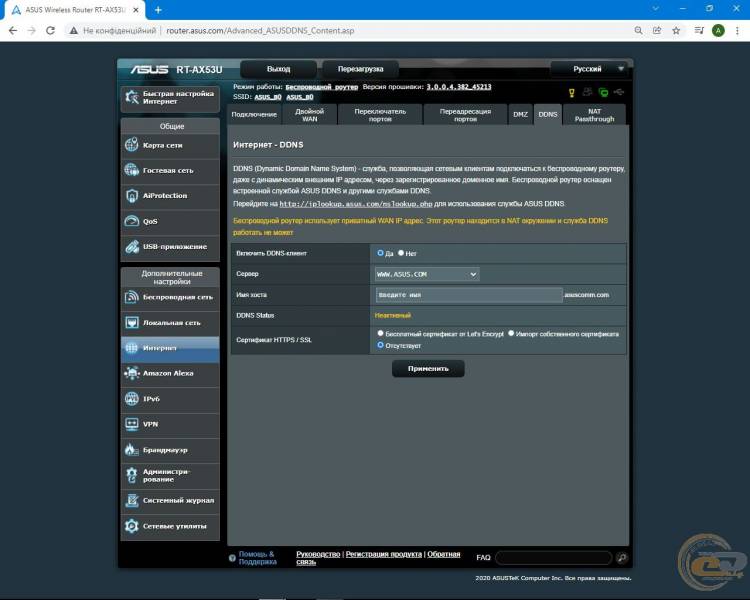Open the Регистрация продукта link
Image resolution: width=750 pixels, height=600 pixels.
(384, 554)
